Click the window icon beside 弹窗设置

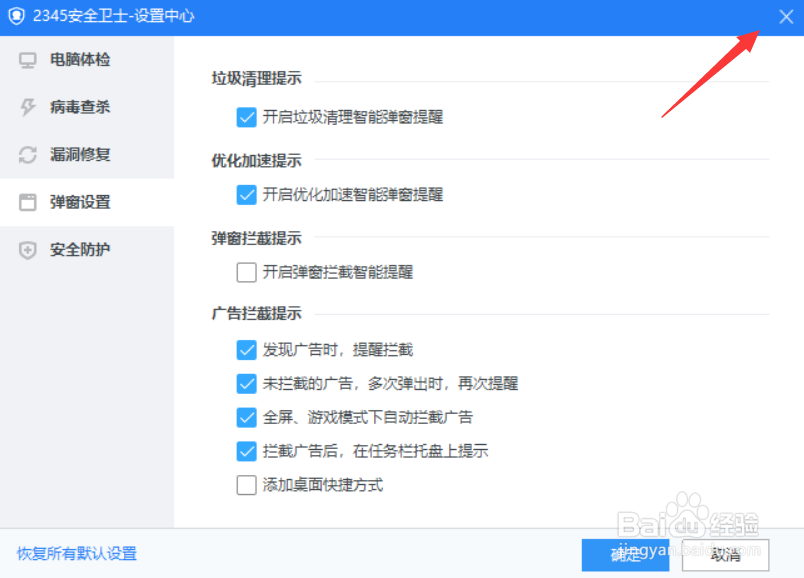pyautogui.click(x=28, y=202)
